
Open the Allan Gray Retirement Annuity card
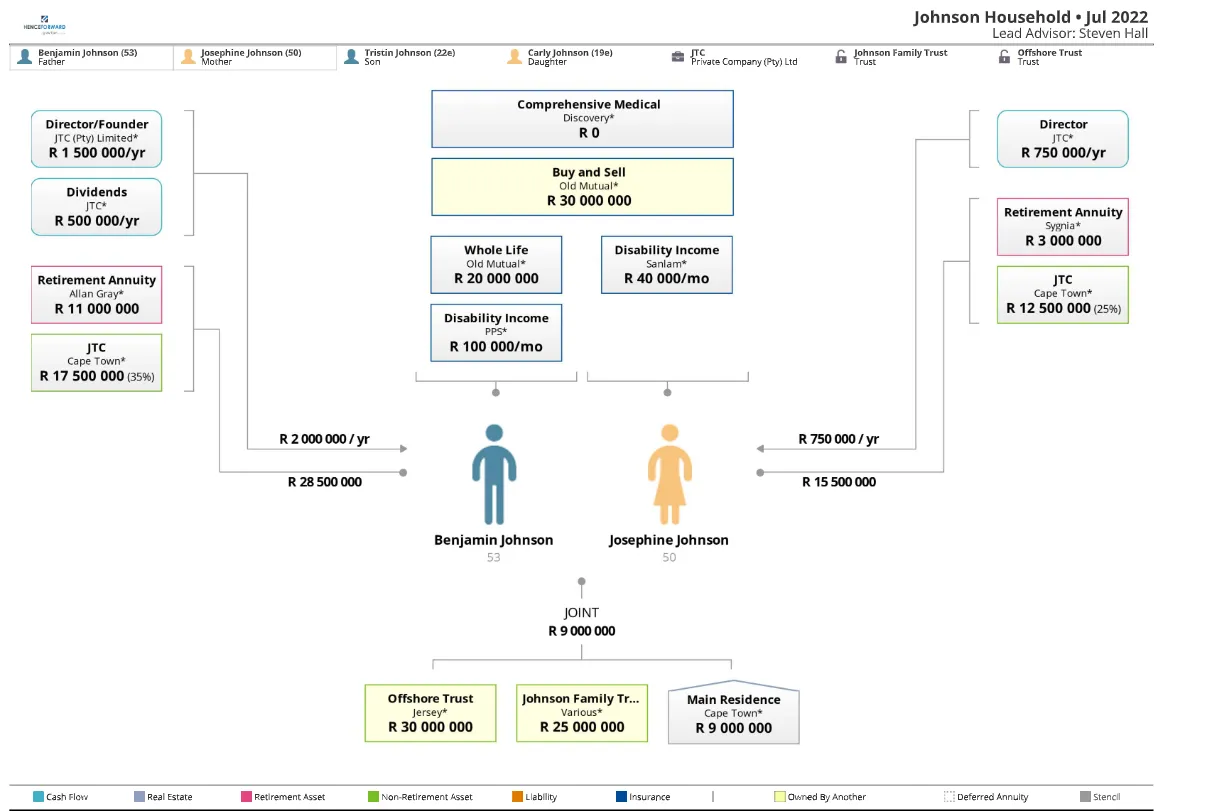coord(97,295)
